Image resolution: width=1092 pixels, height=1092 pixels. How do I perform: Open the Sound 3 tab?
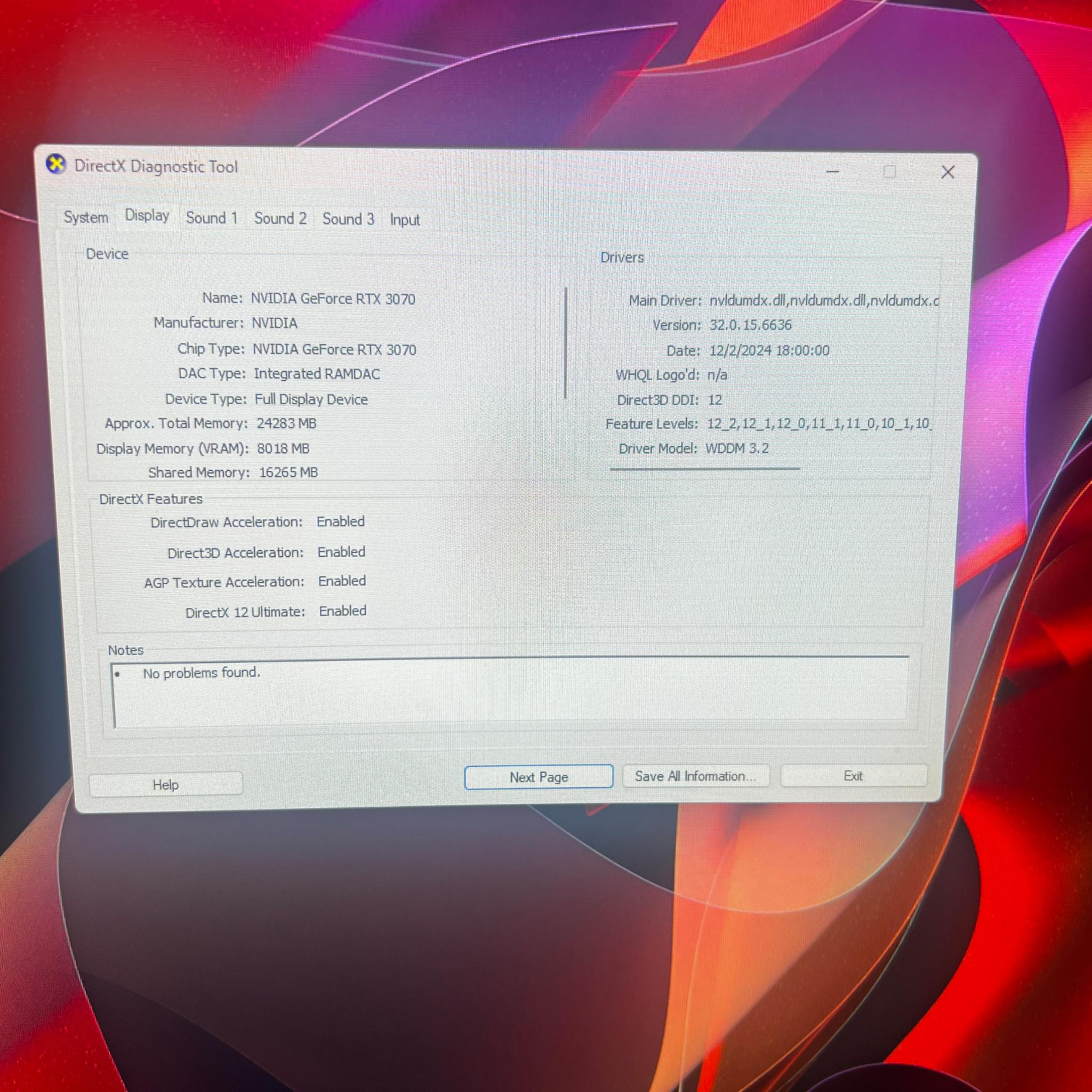click(348, 219)
